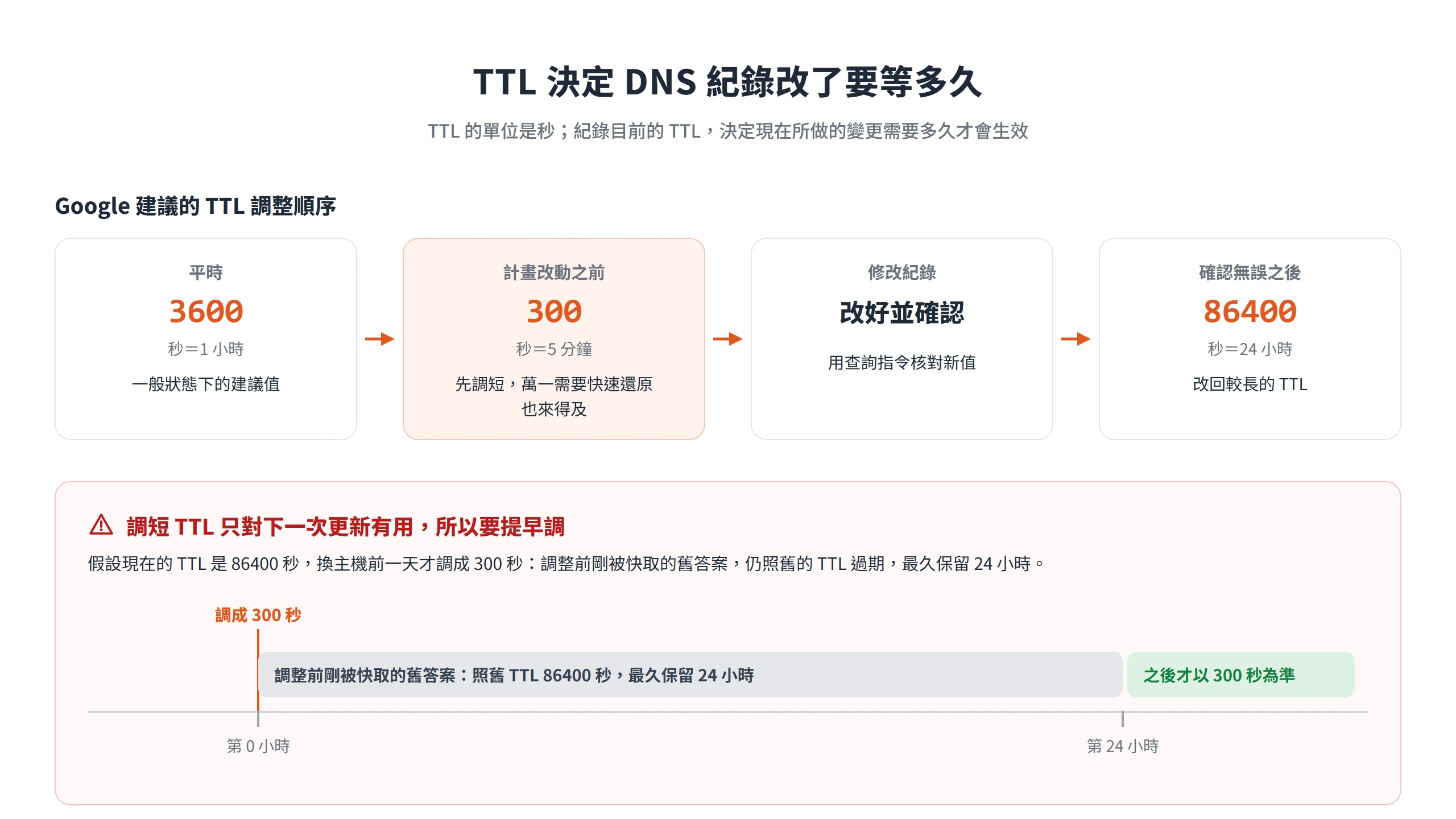Click the value 3600
The height and width of the screenshot is (819, 1456).
[x=206, y=311]
